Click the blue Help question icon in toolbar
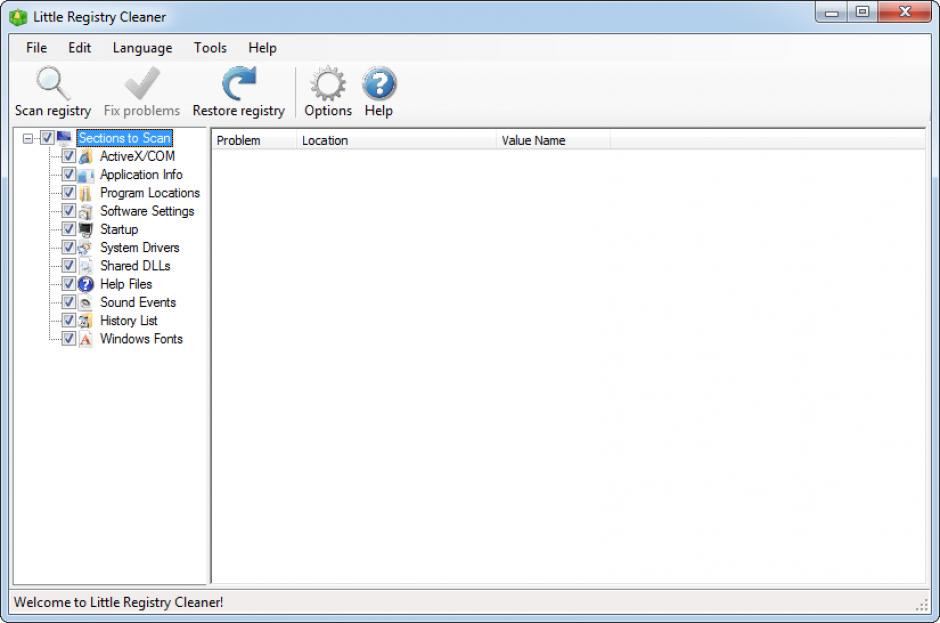Viewport: 940px width, 623px height. (379, 83)
